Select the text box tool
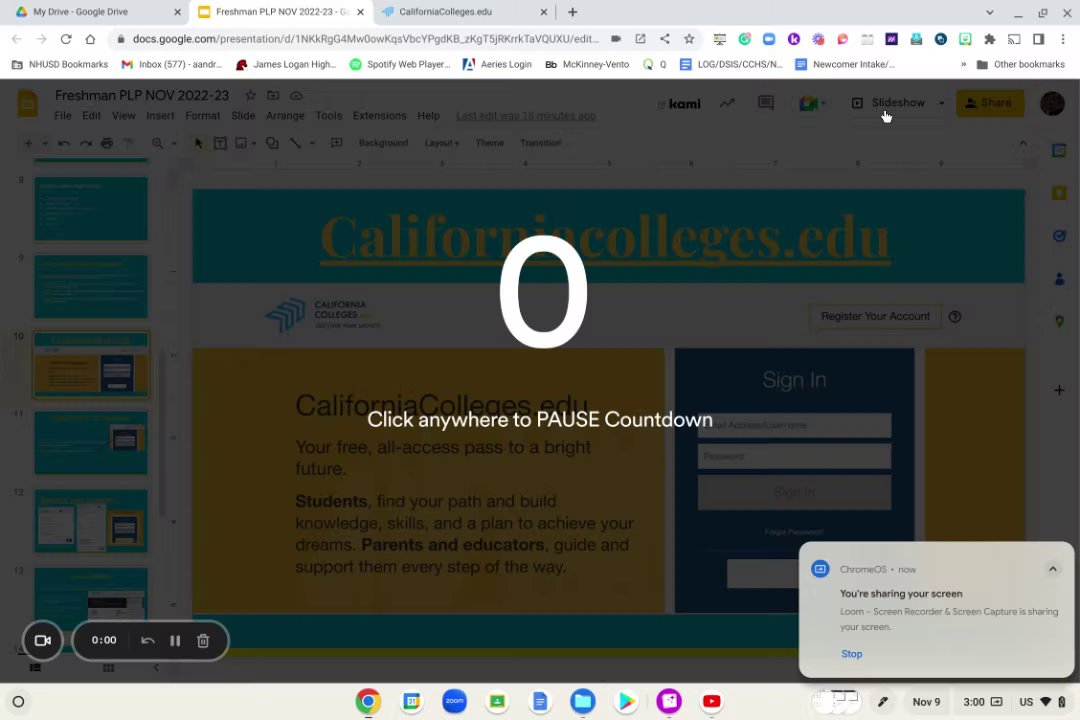Image resolution: width=1080 pixels, height=720 pixels. pos(220,143)
